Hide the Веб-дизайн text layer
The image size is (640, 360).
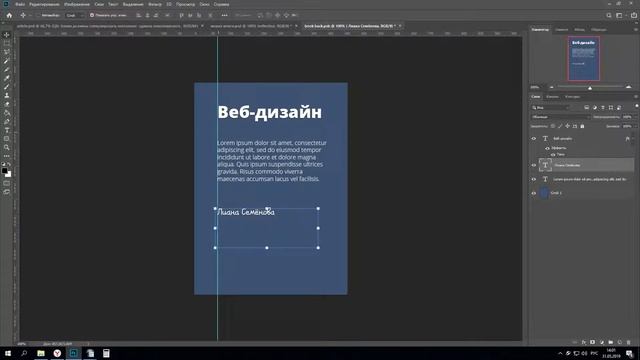tap(533, 139)
